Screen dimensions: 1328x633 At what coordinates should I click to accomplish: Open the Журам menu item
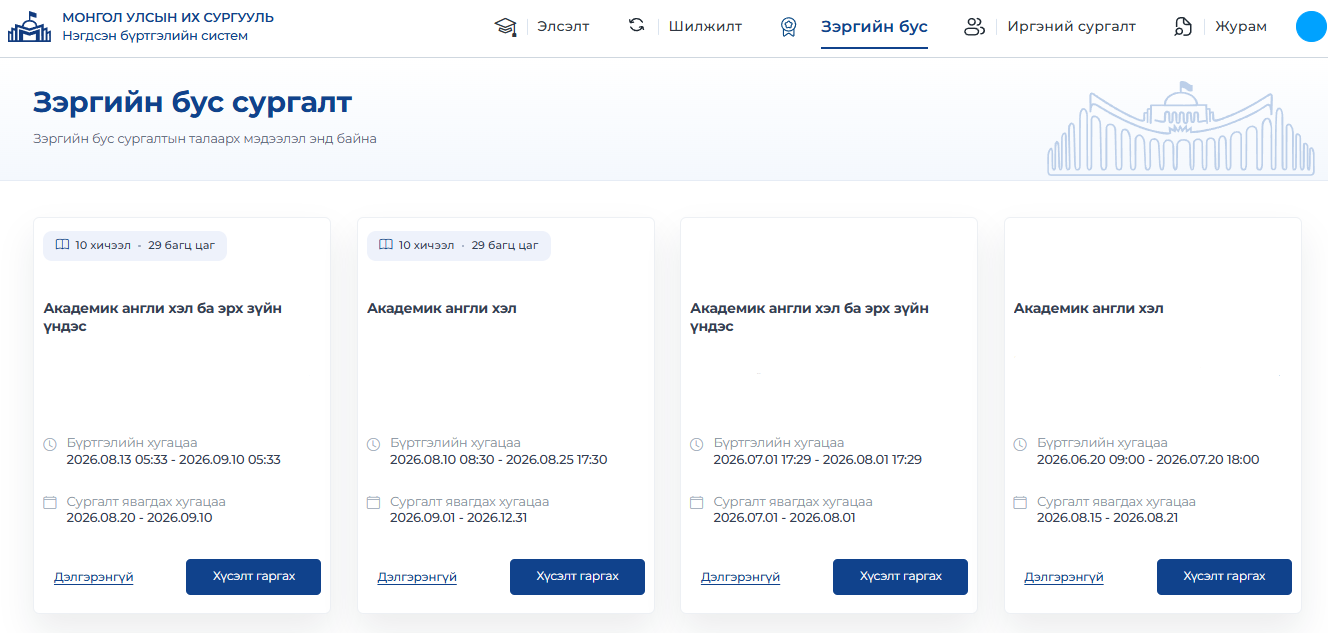pos(1241,27)
